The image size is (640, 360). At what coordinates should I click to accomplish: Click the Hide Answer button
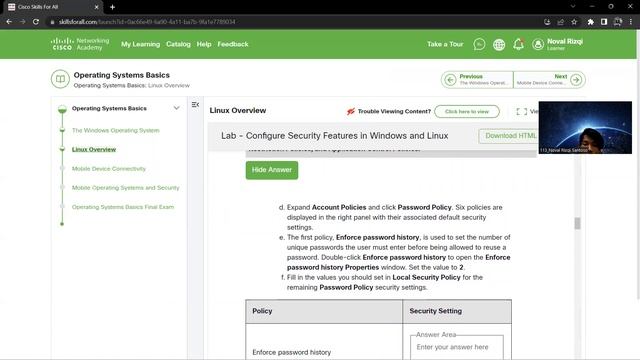[x=272, y=170]
